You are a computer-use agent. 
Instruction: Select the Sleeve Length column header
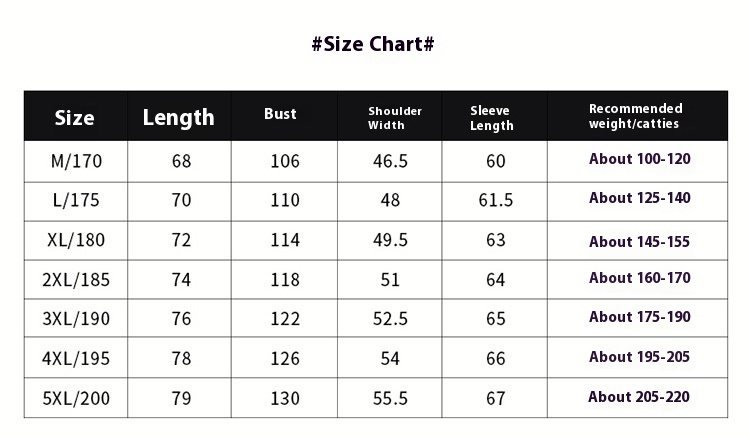point(492,118)
